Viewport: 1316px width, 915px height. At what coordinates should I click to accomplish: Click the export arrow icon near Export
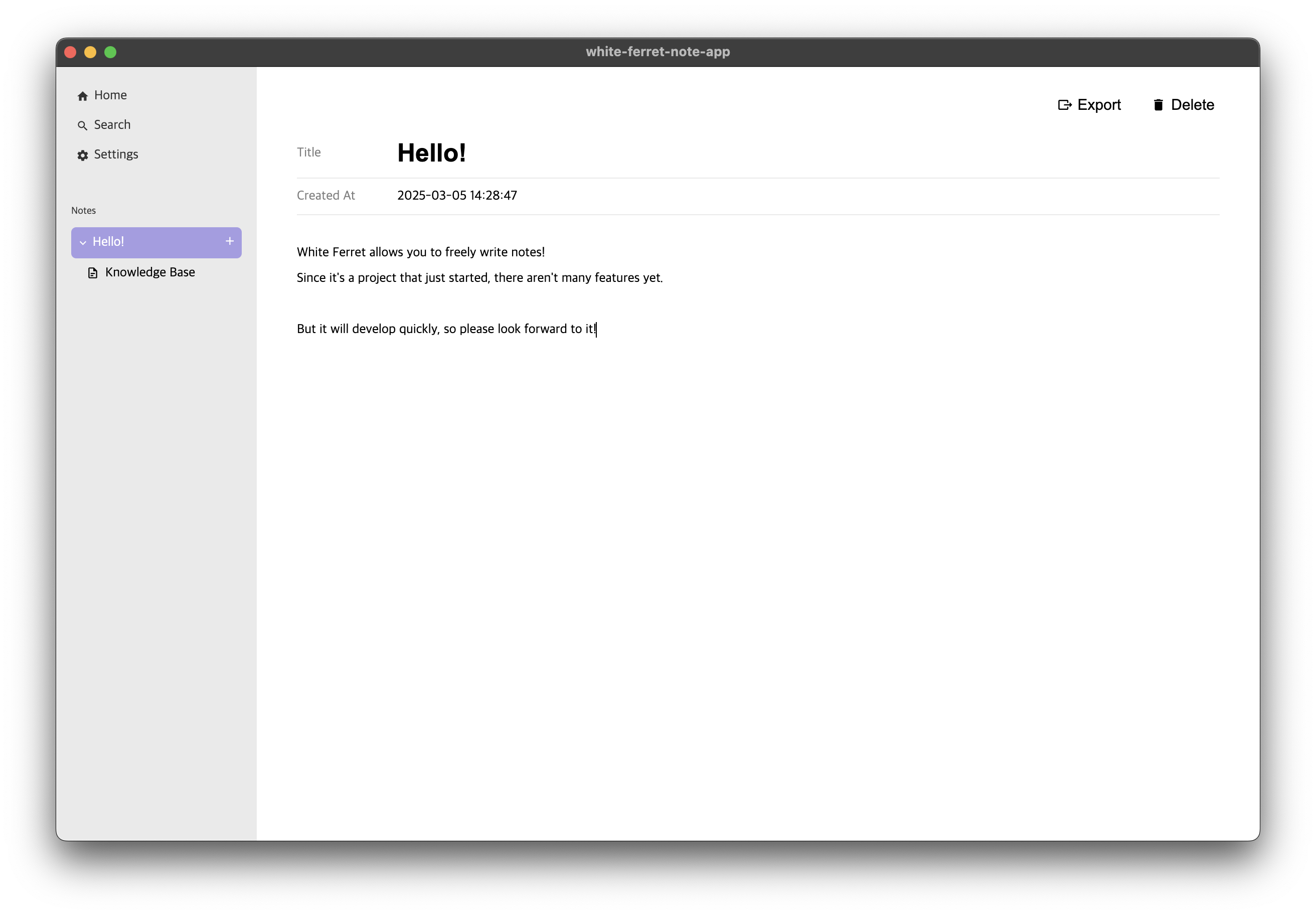coord(1066,105)
